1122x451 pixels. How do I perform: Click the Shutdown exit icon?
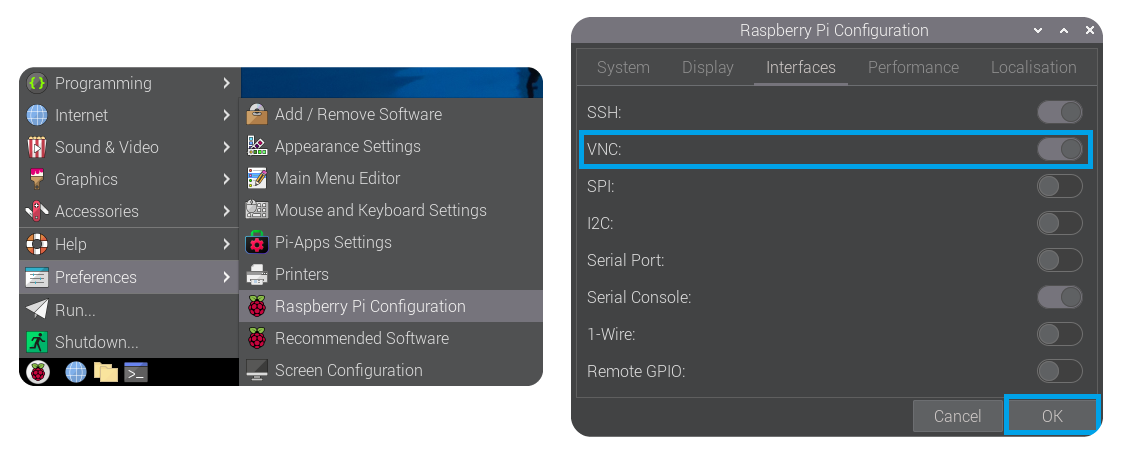(36, 341)
